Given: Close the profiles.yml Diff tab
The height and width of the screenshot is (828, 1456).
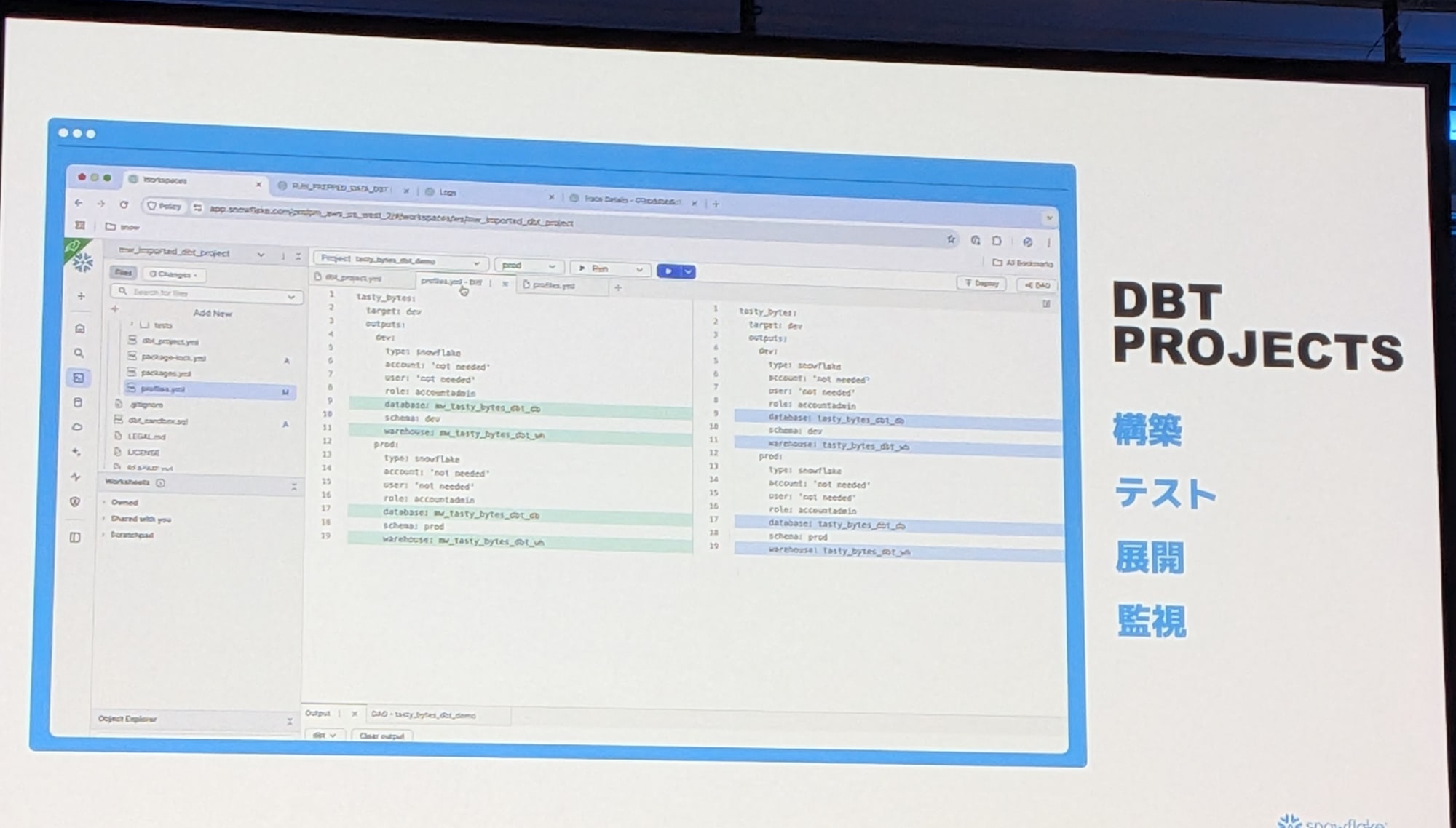Looking at the screenshot, I should [505, 284].
